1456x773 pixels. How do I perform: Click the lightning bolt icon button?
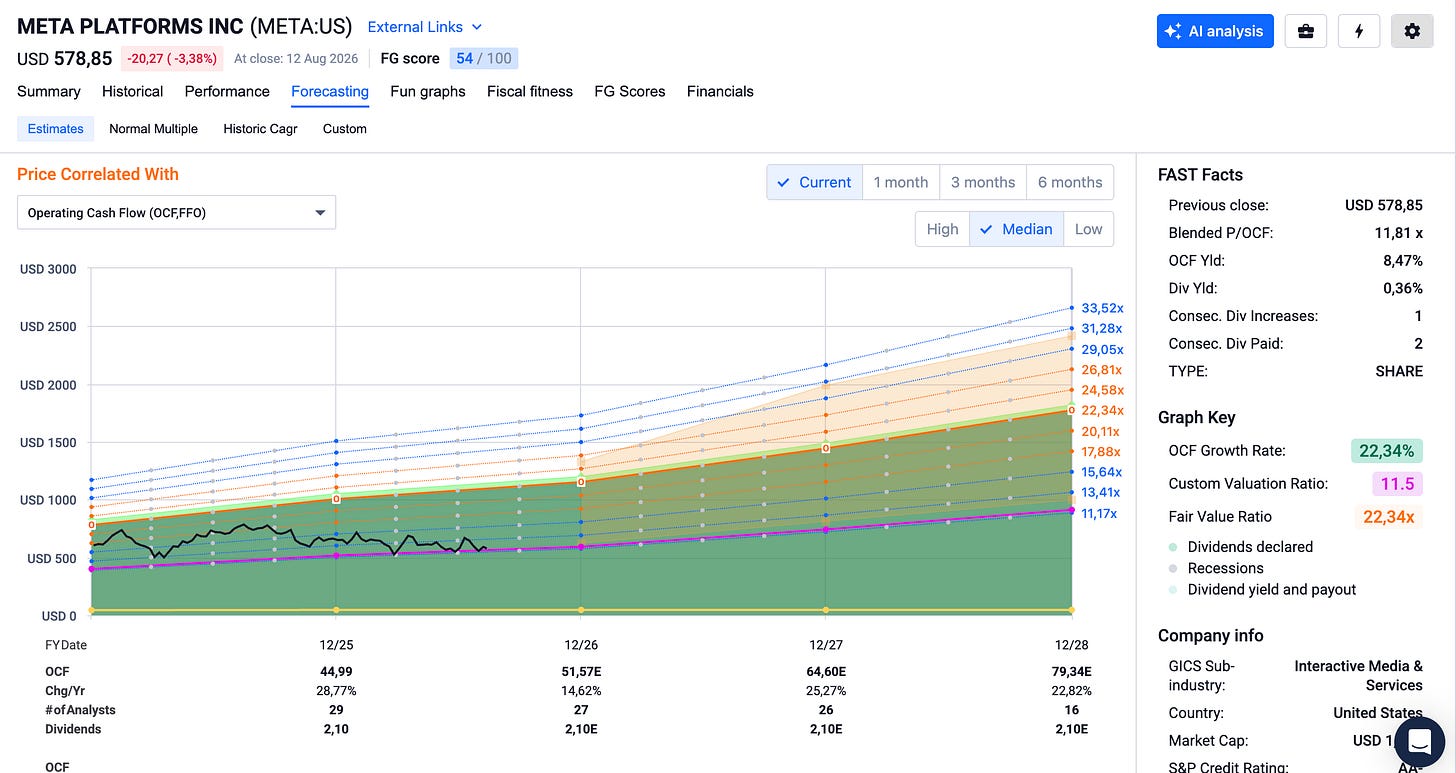point(1359,31)
